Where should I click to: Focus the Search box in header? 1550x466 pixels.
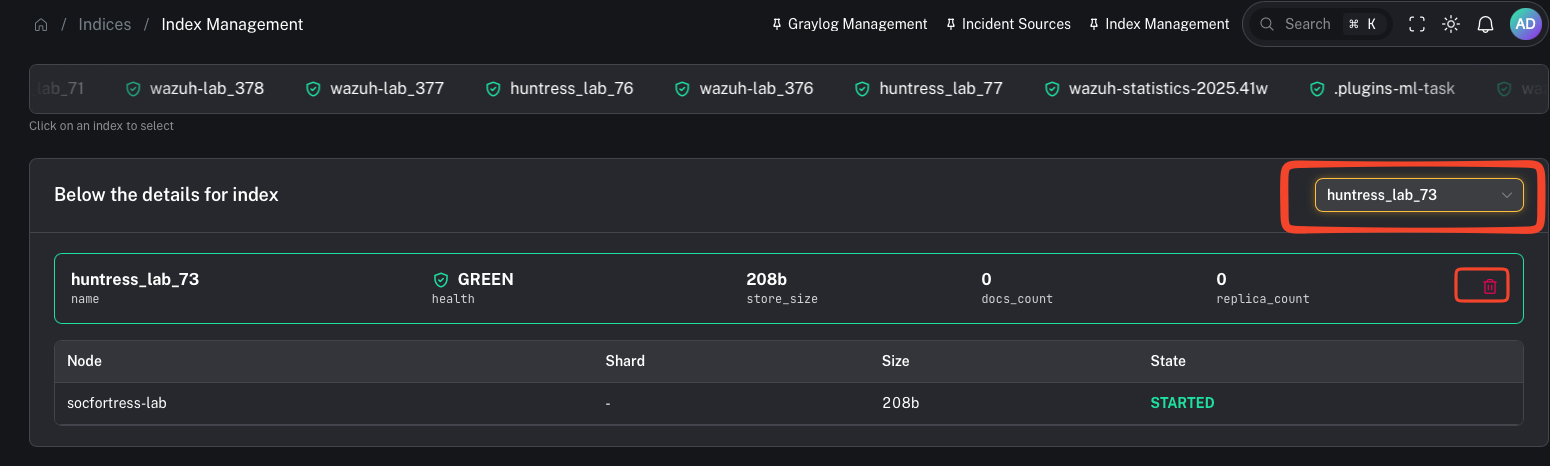pyautogui.click(x=1320, y=24)
